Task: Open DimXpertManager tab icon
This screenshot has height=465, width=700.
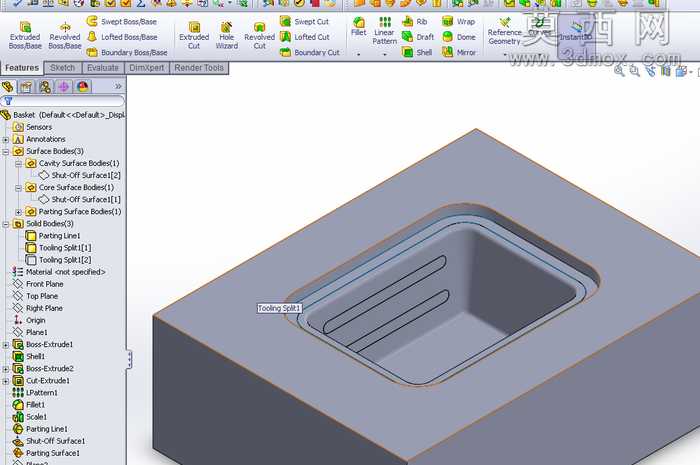Action: pyautogui.click(x=63, y=87)
